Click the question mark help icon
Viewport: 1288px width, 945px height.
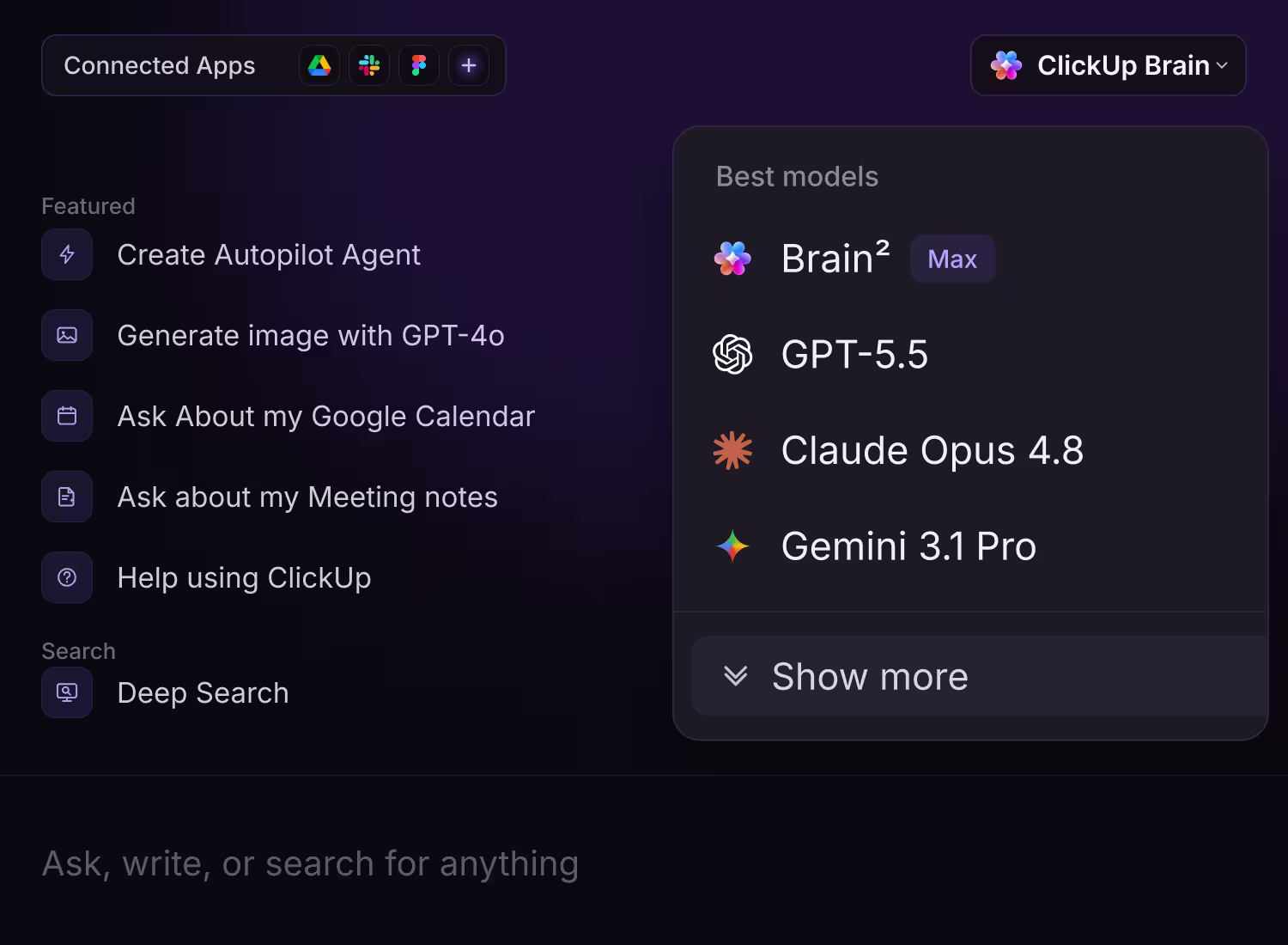67,577
